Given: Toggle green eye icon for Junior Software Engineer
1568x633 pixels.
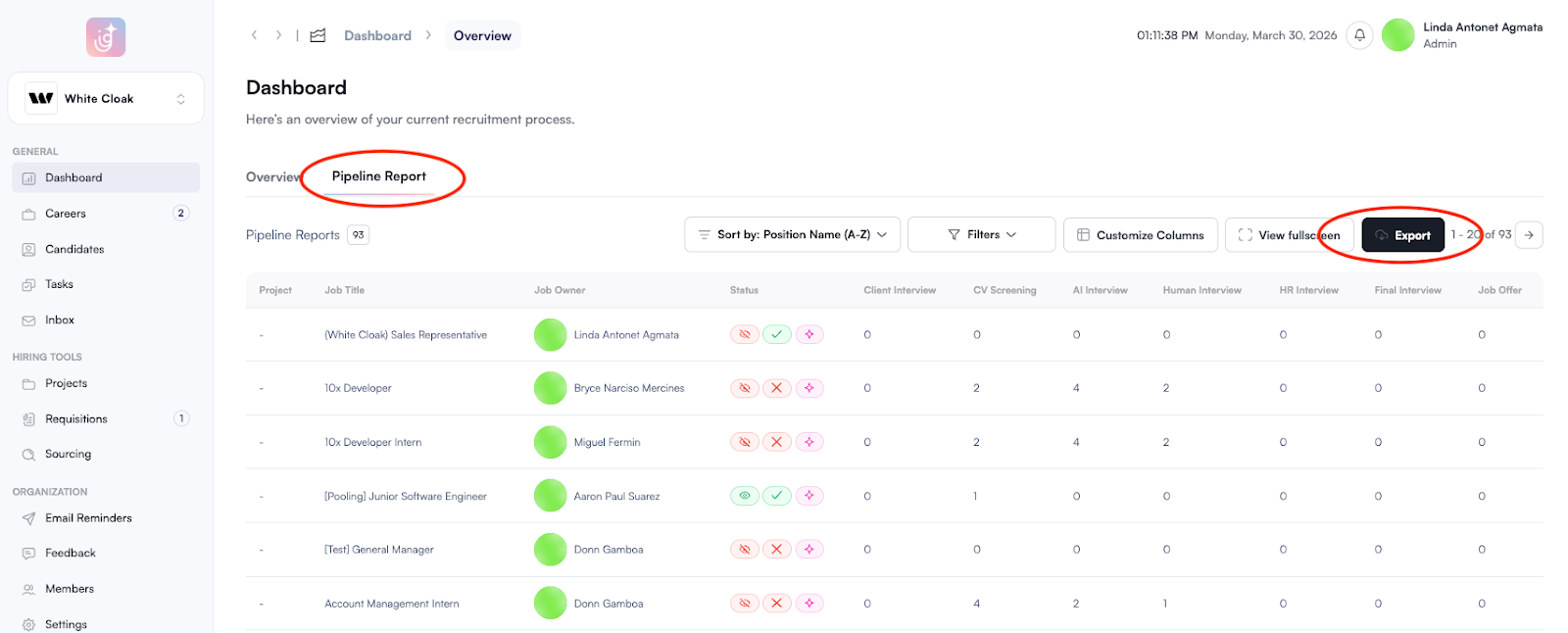Looking at the screenshot, I should (745, 496).
